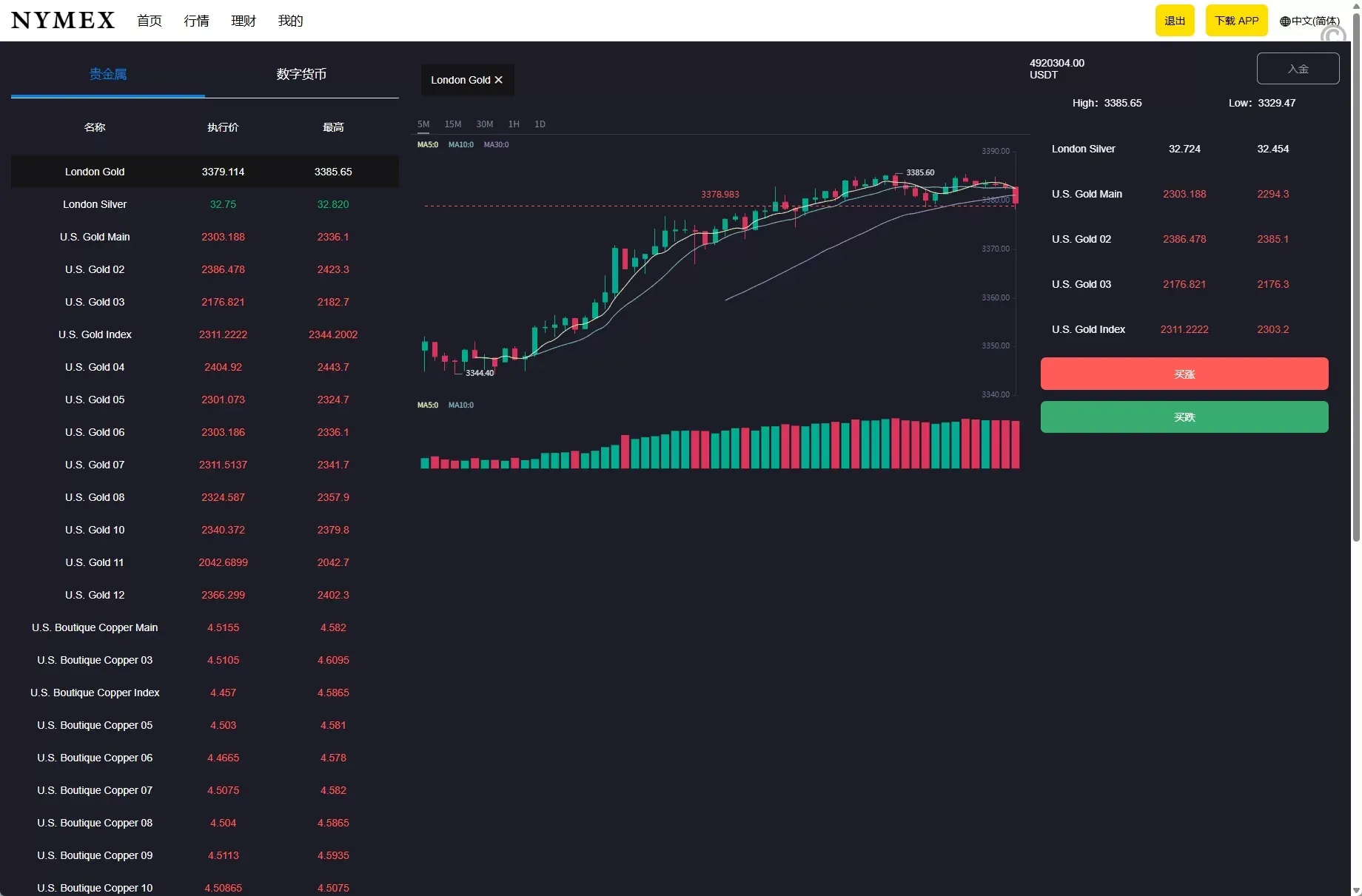Viewport: 1362px width, 896px height.
Task: Click the 下载 APP button
Action: [x=1236, y=21]
